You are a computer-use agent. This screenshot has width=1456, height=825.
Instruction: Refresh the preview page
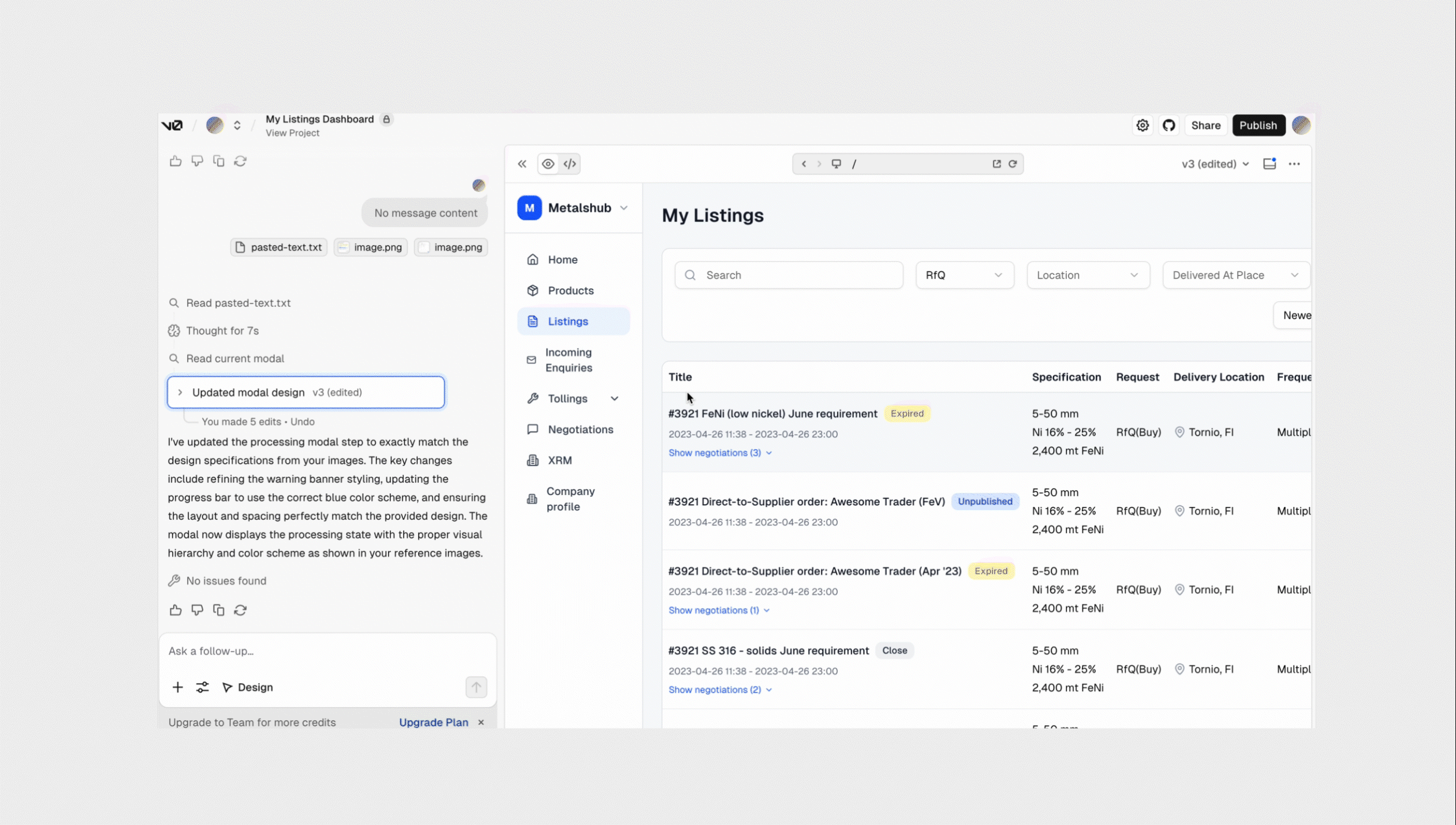coord(1012,164)
